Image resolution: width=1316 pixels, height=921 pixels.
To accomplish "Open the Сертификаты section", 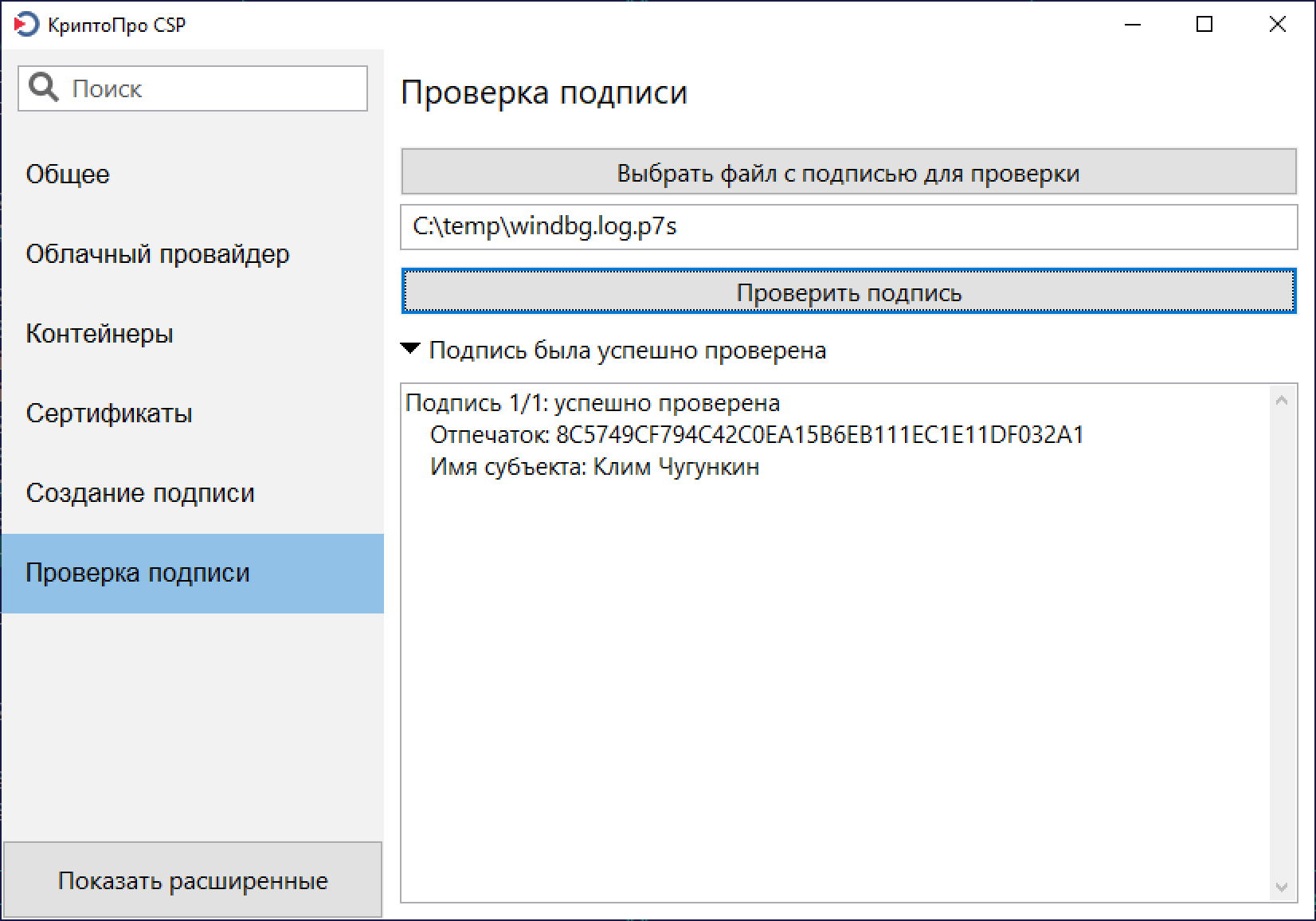I will pyautogui.click(x=109, y=413).
